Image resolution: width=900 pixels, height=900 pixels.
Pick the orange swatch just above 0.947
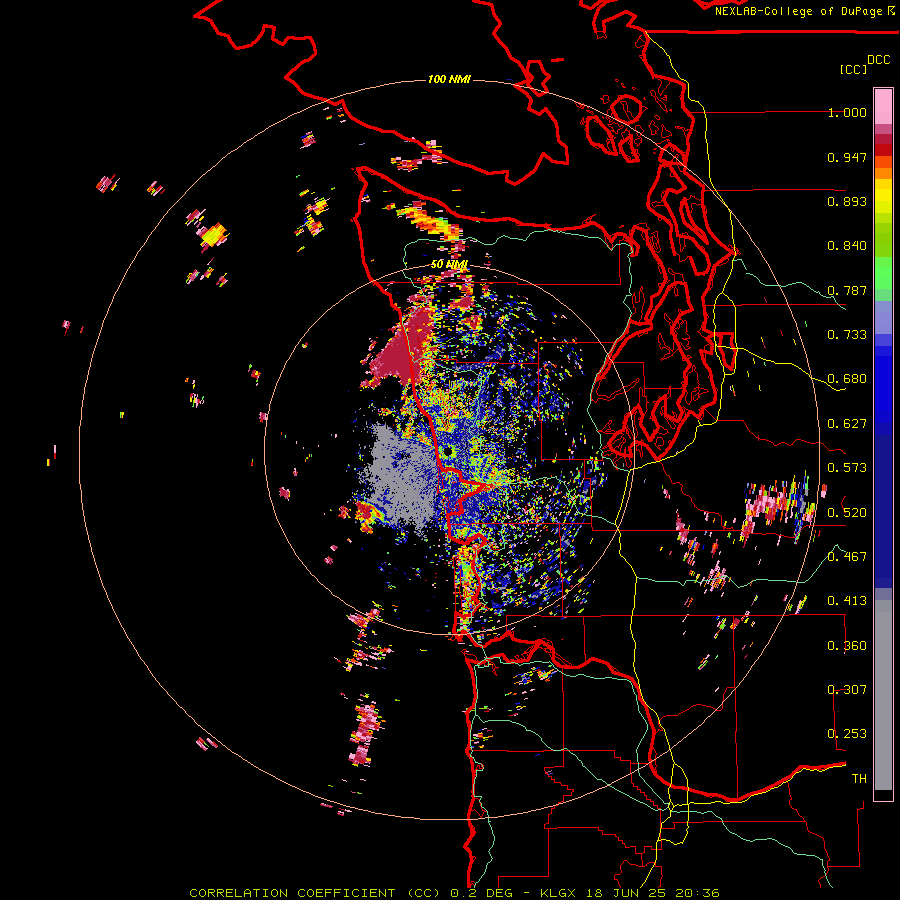click(883, 162)
